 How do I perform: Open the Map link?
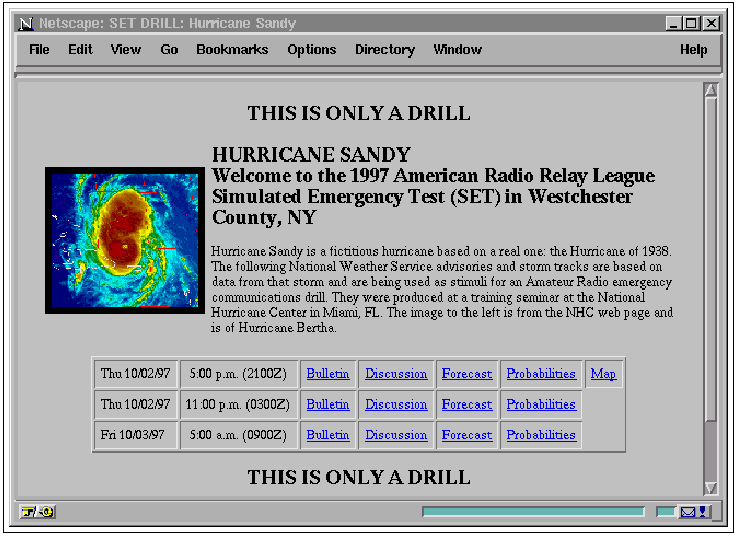(603, 374)
